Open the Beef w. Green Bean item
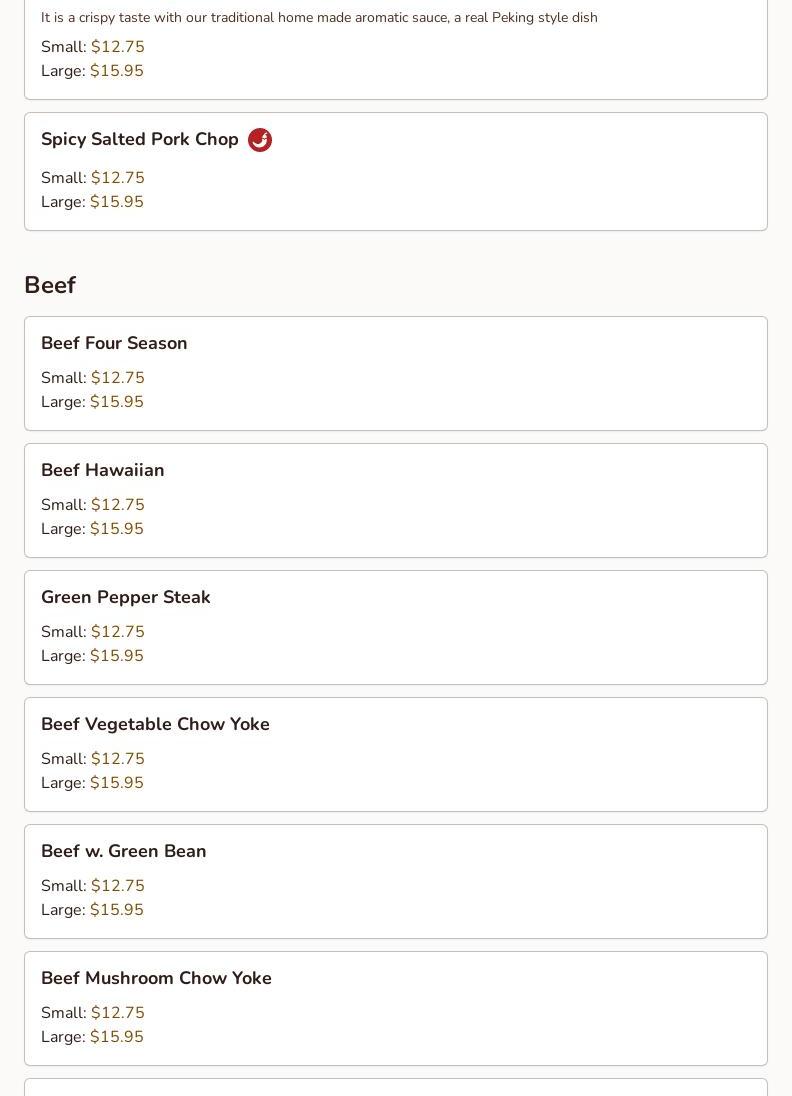Screen dimensions: 792x1096 pyautogui.click(x=124, y=851)
